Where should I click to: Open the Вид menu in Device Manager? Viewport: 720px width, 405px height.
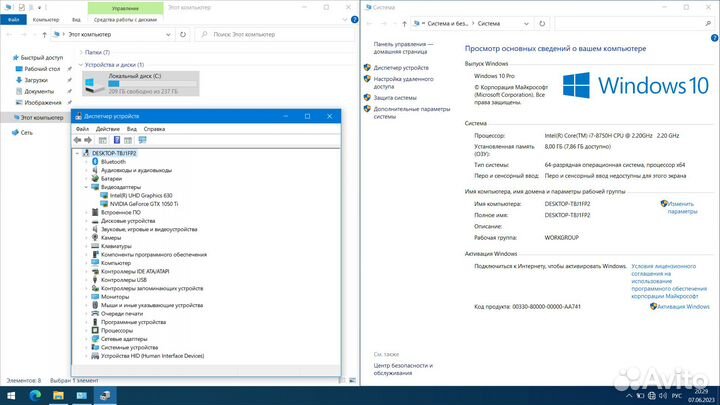coord(132,129)
